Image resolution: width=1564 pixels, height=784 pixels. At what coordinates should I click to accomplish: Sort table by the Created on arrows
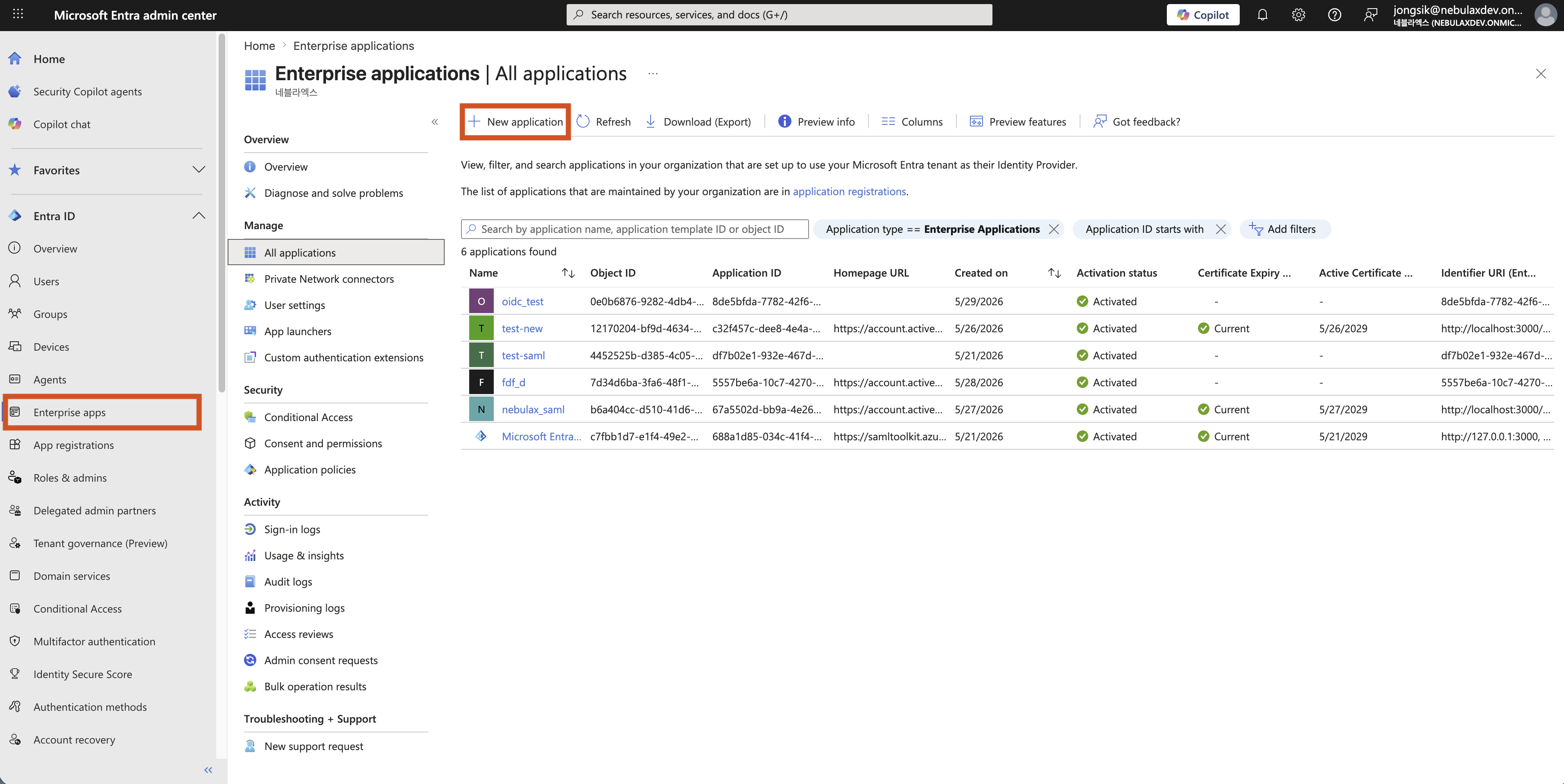pos(1055,273)
